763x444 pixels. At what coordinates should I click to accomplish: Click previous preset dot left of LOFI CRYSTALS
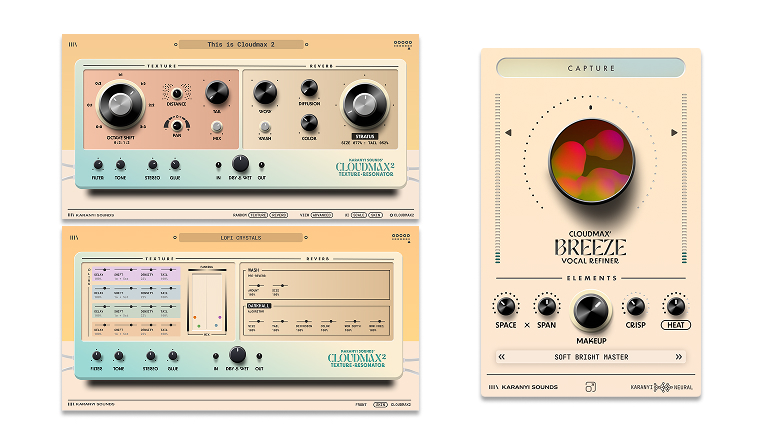[x=175, y=238]
